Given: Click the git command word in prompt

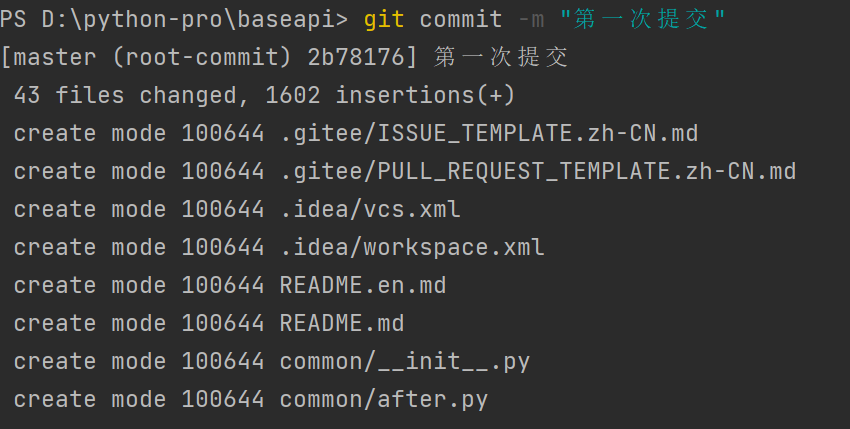Looking at the screenshot, I should (384, 19).
